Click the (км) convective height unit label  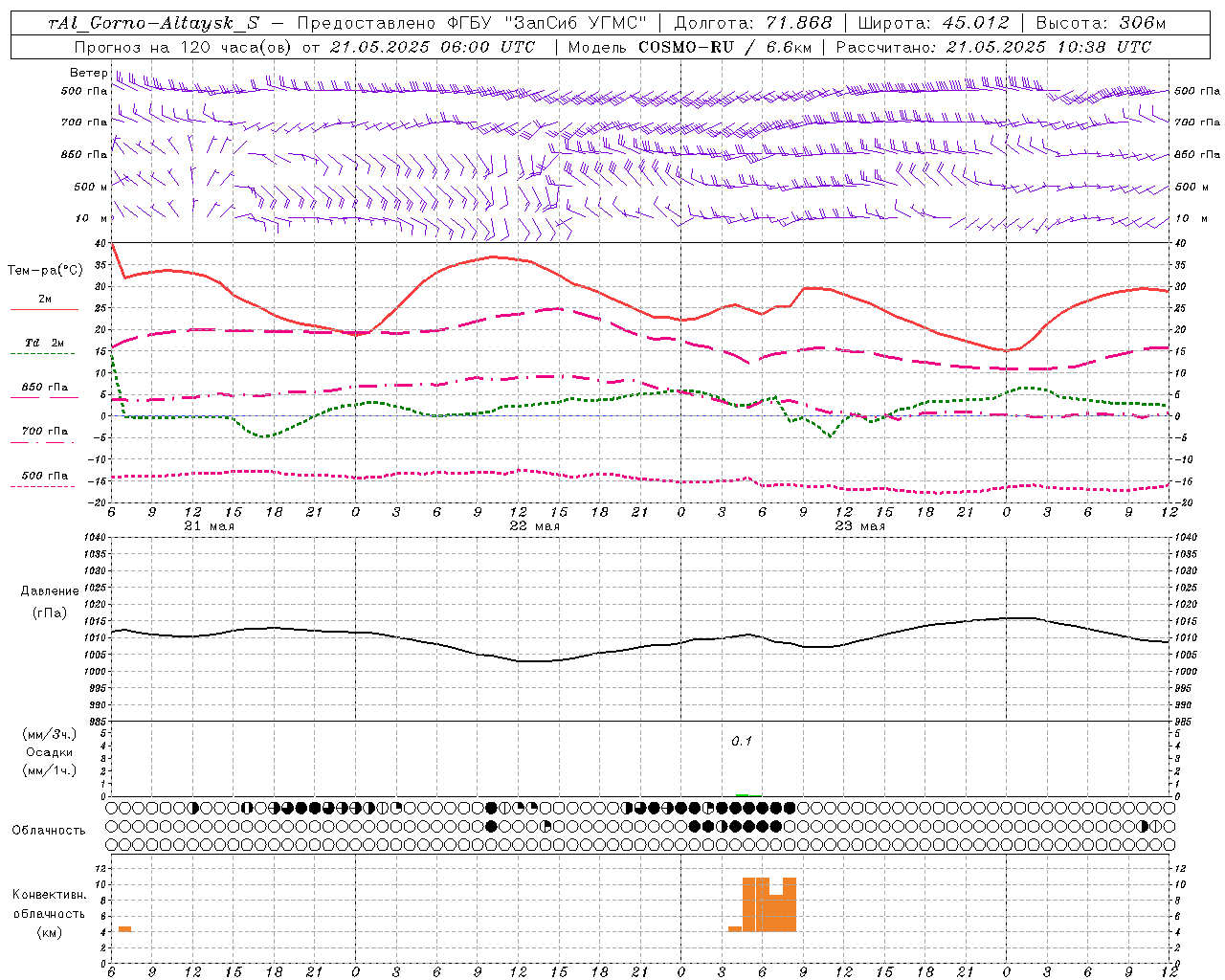(49, 932)
